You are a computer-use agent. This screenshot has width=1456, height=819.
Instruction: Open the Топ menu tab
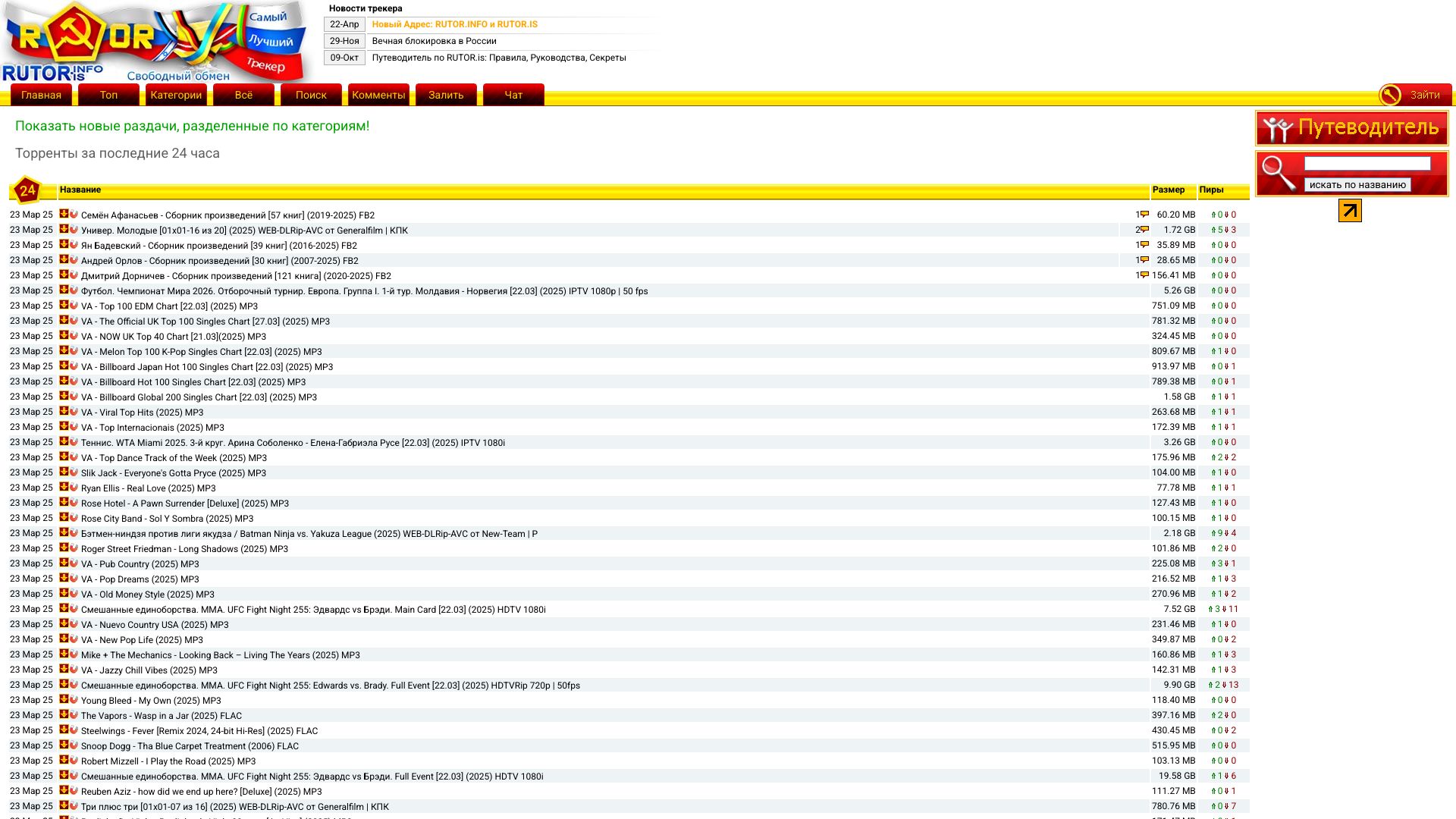point(108,95)
